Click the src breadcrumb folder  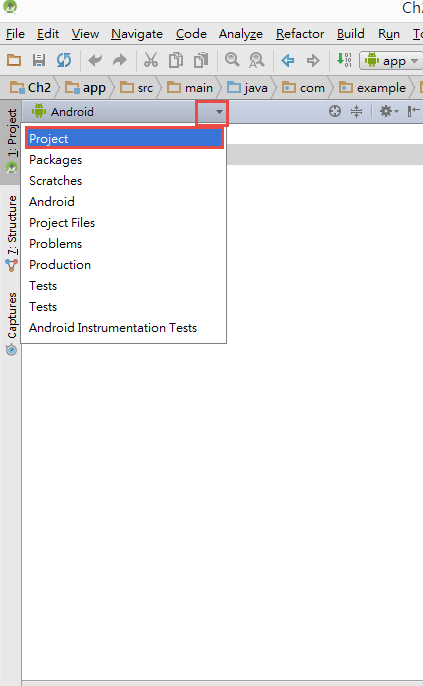(x=137, y=88)
